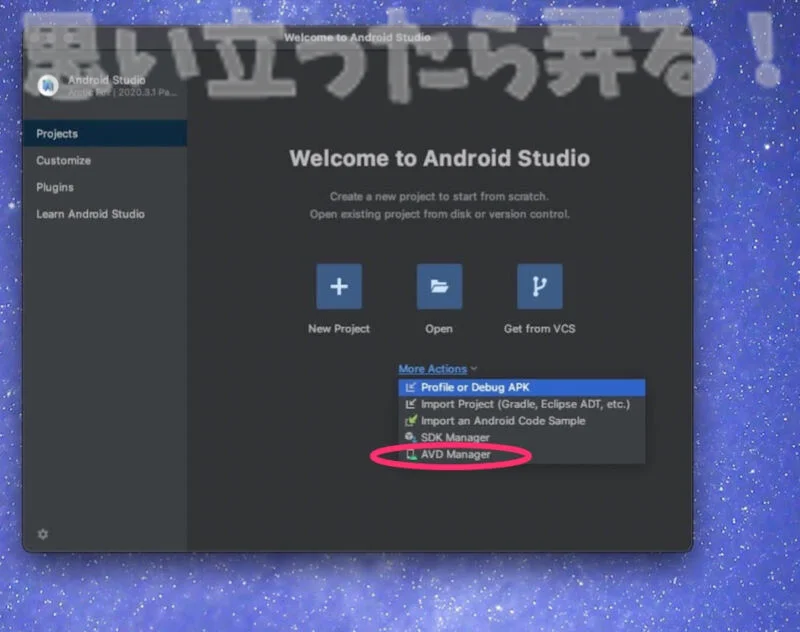Choose Import Project (Gradle, Eclipse ADT, etc.)
The height and width of the screenshot is (632, 800).
[x=521, y=405]
